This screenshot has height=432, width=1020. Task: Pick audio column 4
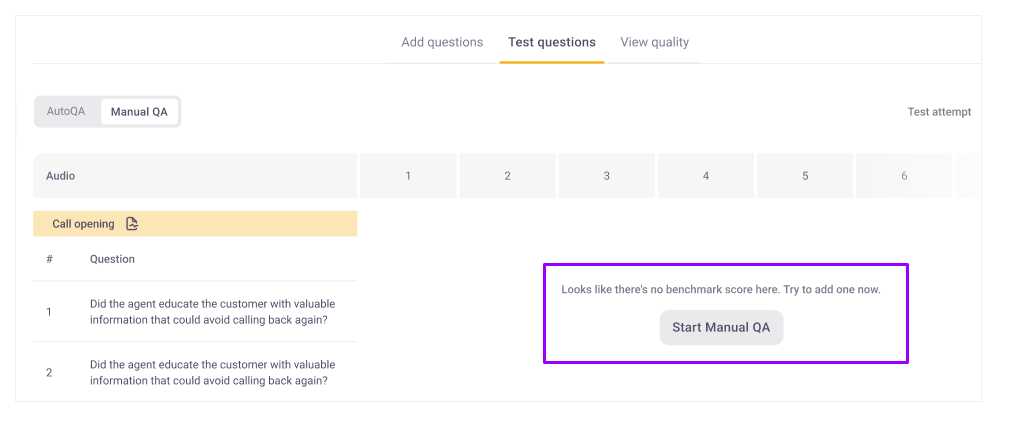(706, 176)
